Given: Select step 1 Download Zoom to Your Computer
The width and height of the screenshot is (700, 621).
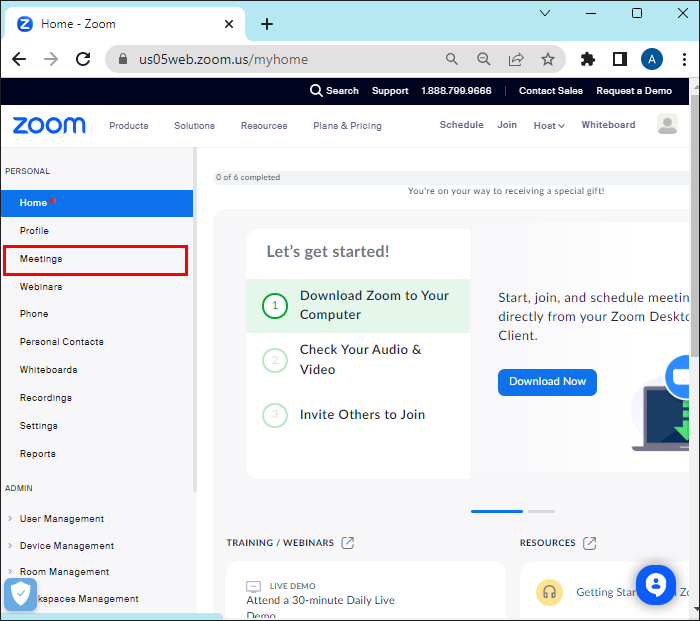Looking at the screenshot, I should click(358, 306).
